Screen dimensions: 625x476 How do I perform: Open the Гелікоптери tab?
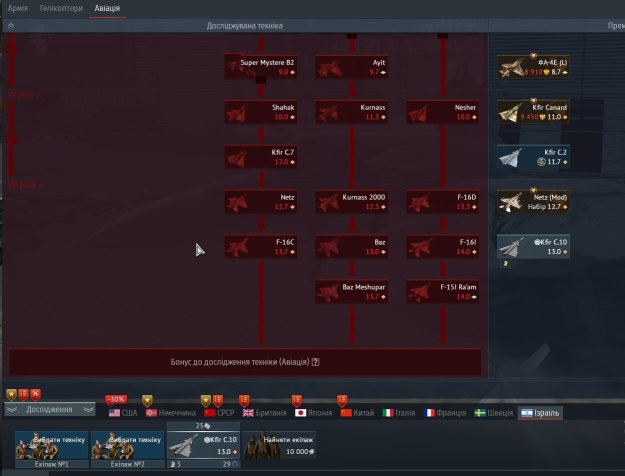click(61, 8)
